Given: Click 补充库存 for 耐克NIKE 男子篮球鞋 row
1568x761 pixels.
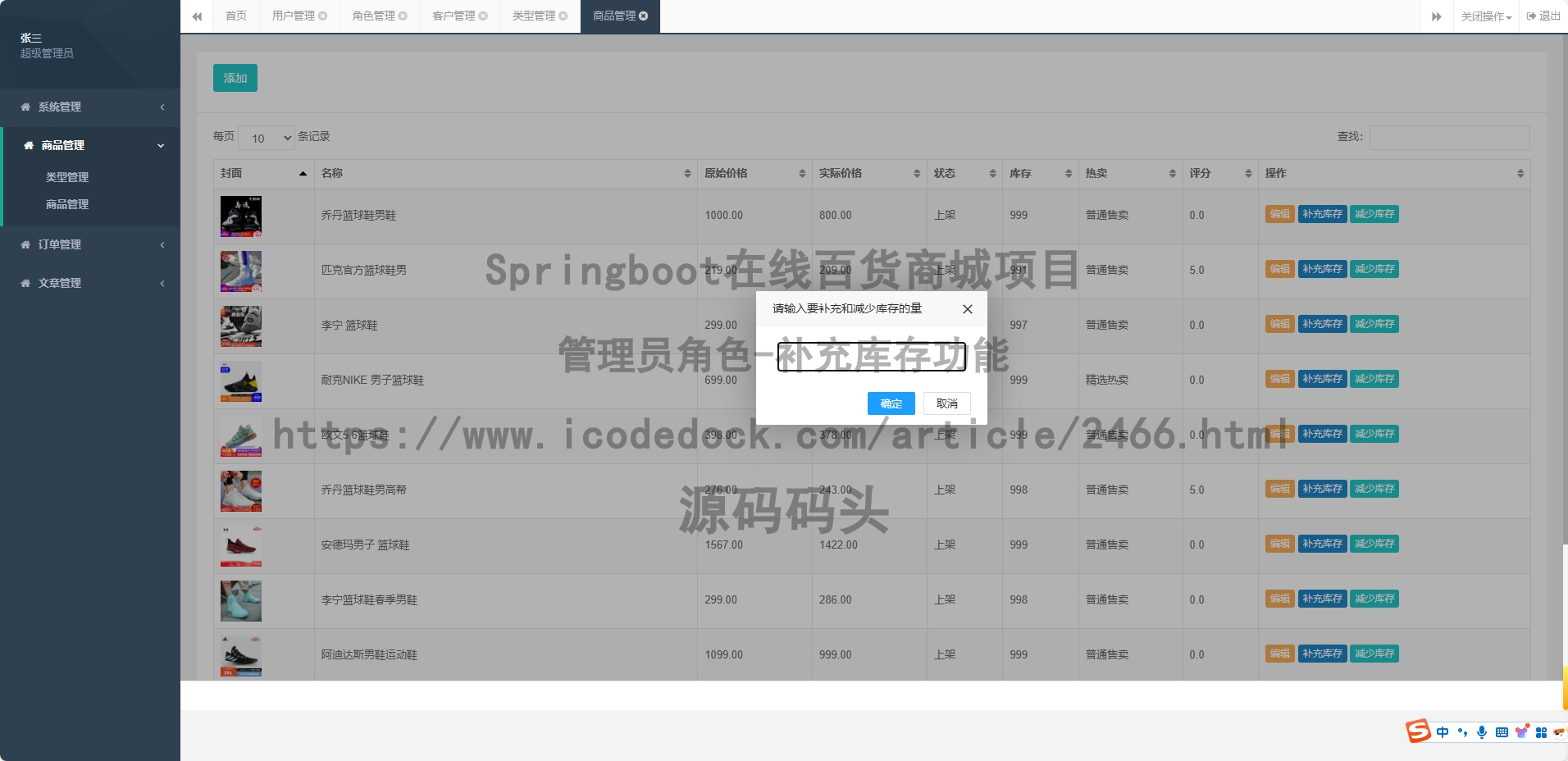Looking at the screenshot, I should pyautogui.click(x=1322, y=379).
